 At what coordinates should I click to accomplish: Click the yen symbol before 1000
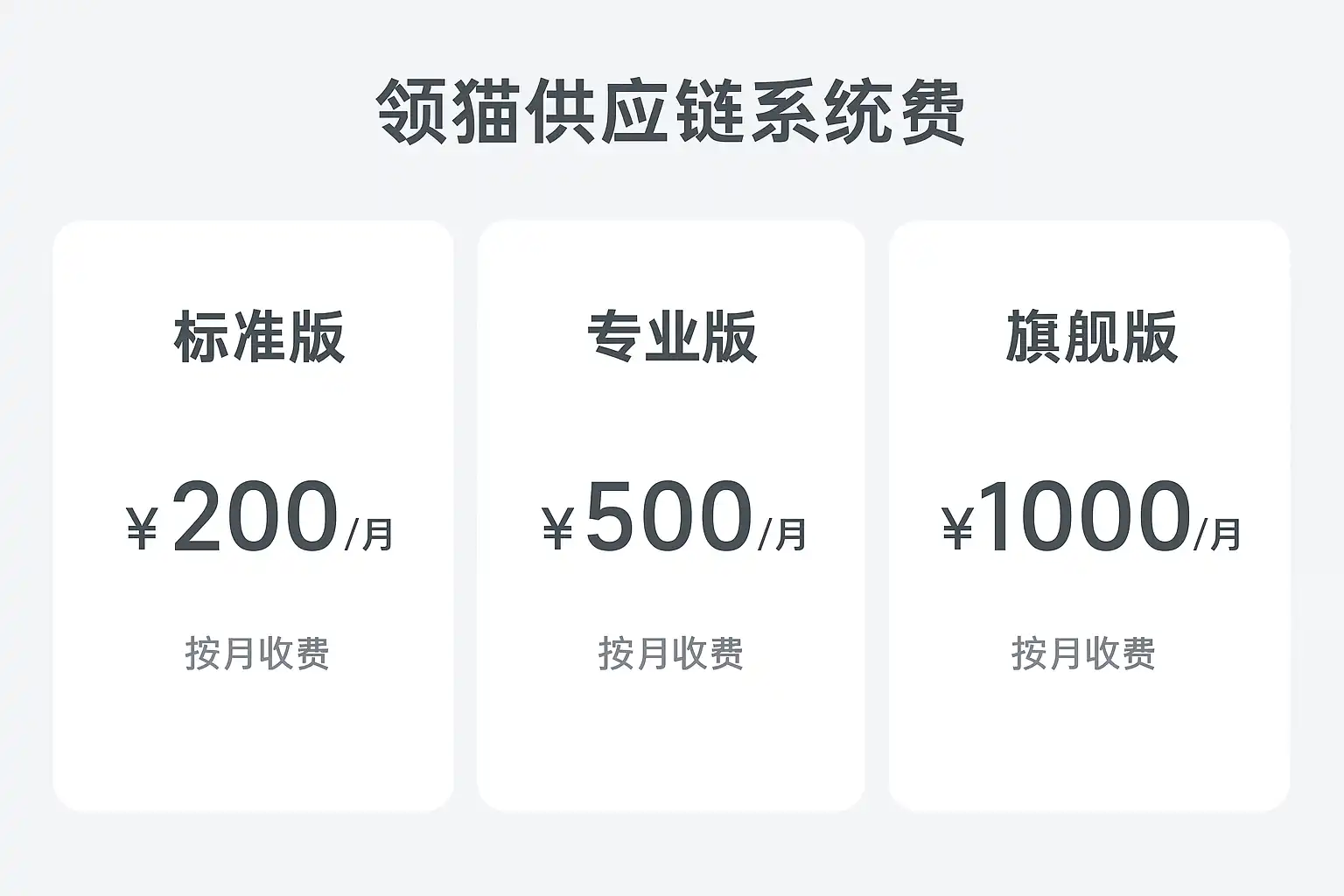click(957, 529)
